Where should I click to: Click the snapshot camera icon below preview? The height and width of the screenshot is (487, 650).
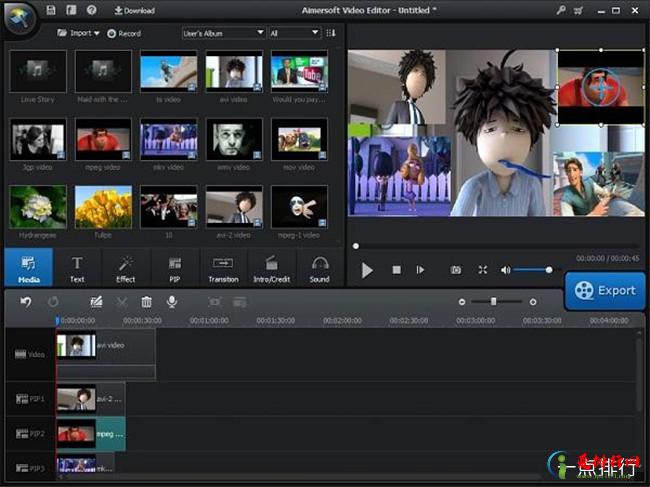tap(456, 270)
